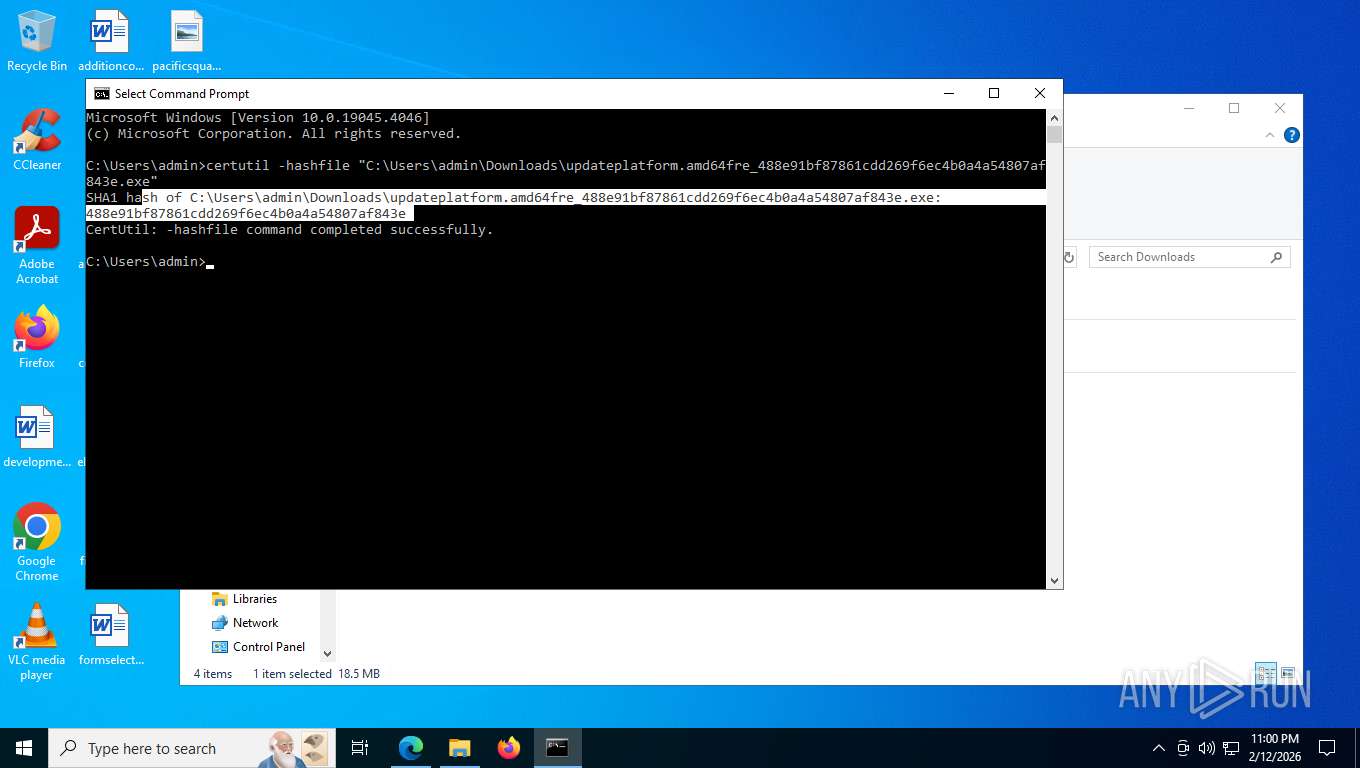The width and height of the screenshot is (1360, 768).
Task: Click the Microsoft Windows version line
Action: 258,118
